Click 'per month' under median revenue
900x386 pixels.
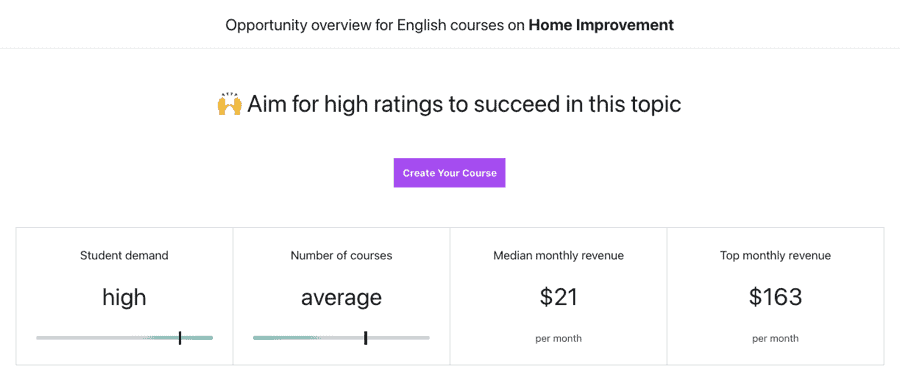(x=558, y=338)
